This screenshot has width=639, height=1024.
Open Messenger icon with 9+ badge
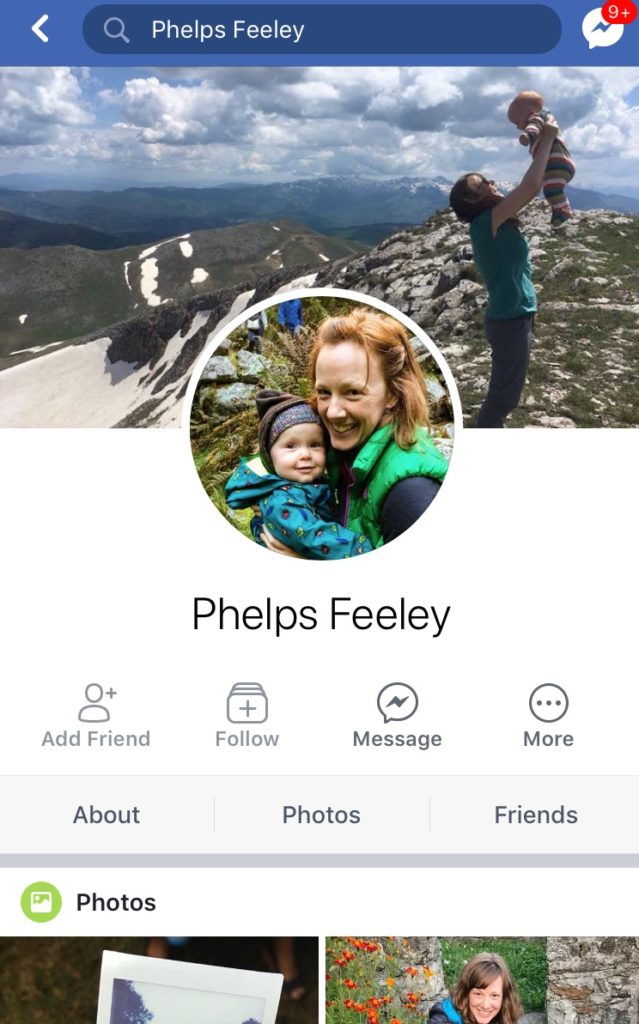point(601,29)
